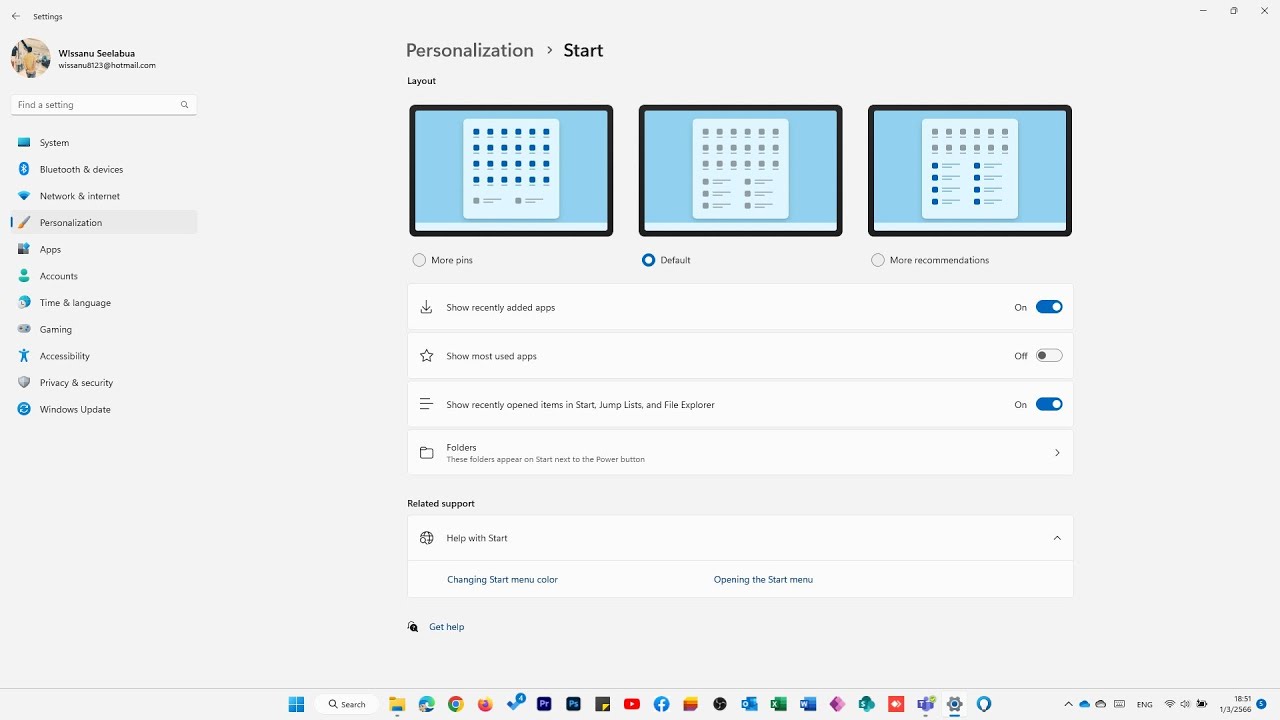This screenshot has height=720, width=1280.
Task: Open Wi-Fi network tray icon
Action: [1170, 704]
